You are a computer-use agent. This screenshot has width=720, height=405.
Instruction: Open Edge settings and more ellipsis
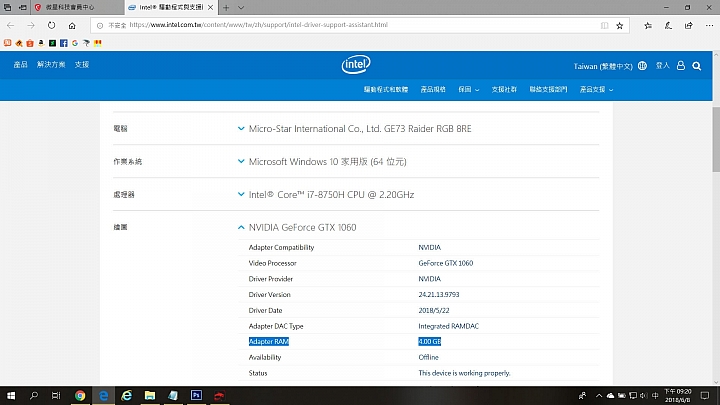click(709, 26)
